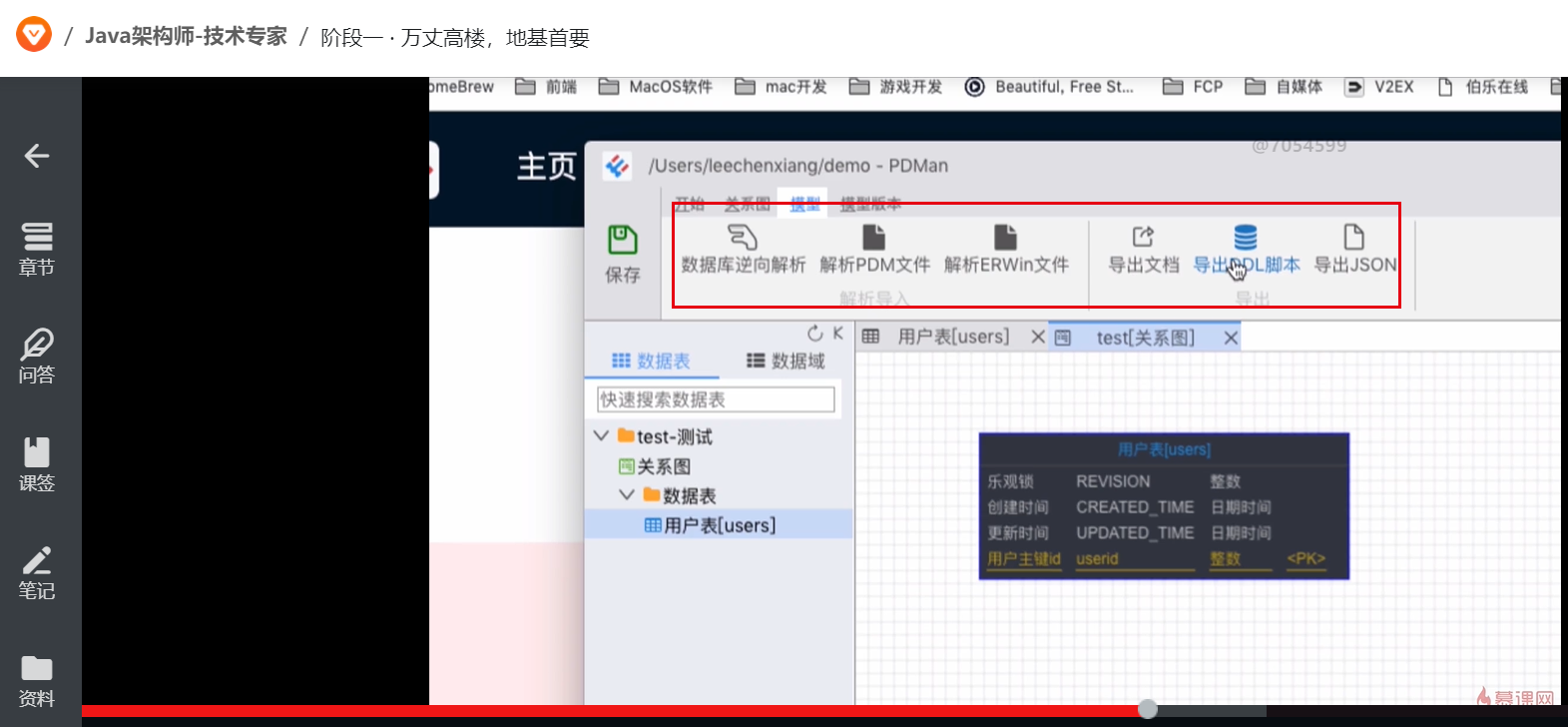Close the test[关系图] editor tab
Viewport: 1568px width, 727px height.
pos(1231,339)
